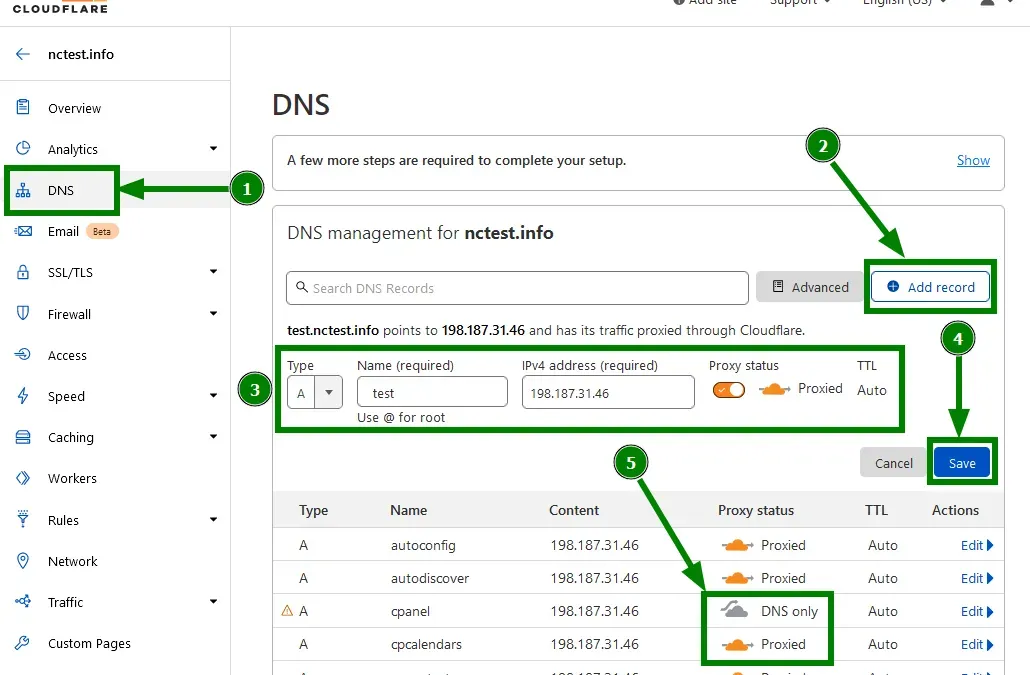
Task: Click the Traffic routing icon
Action: 23,601
